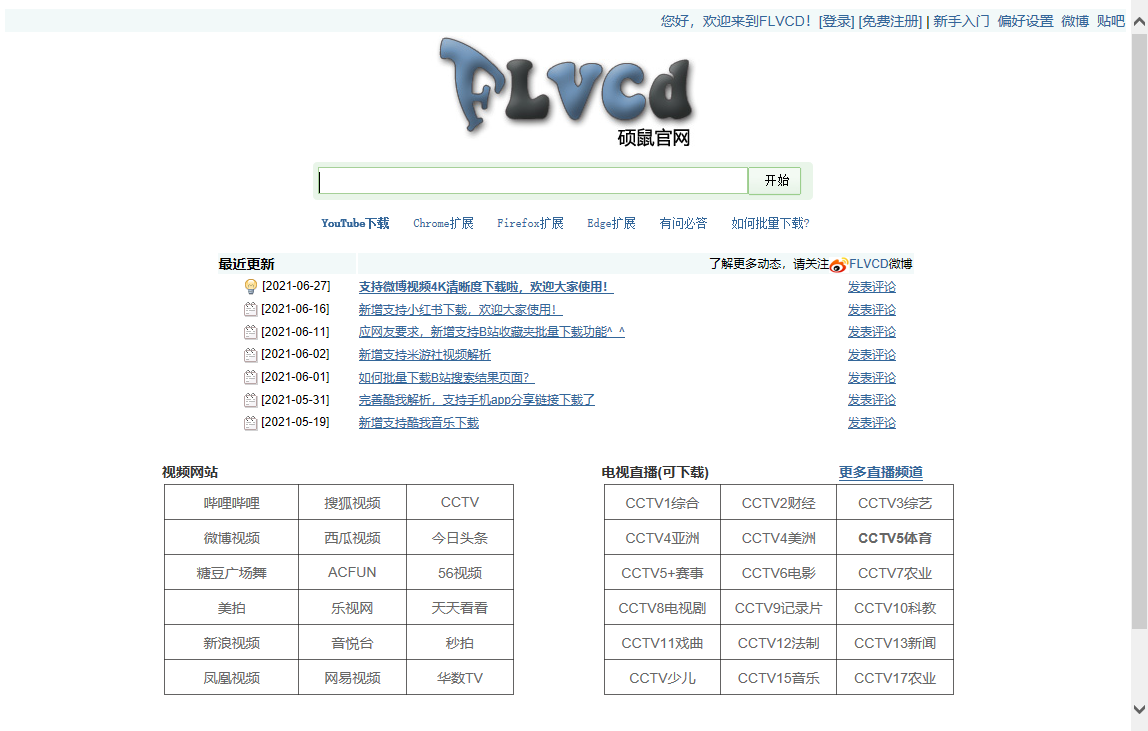Open the 登录 login link
Screen dimensions: 1148x731
836,21
